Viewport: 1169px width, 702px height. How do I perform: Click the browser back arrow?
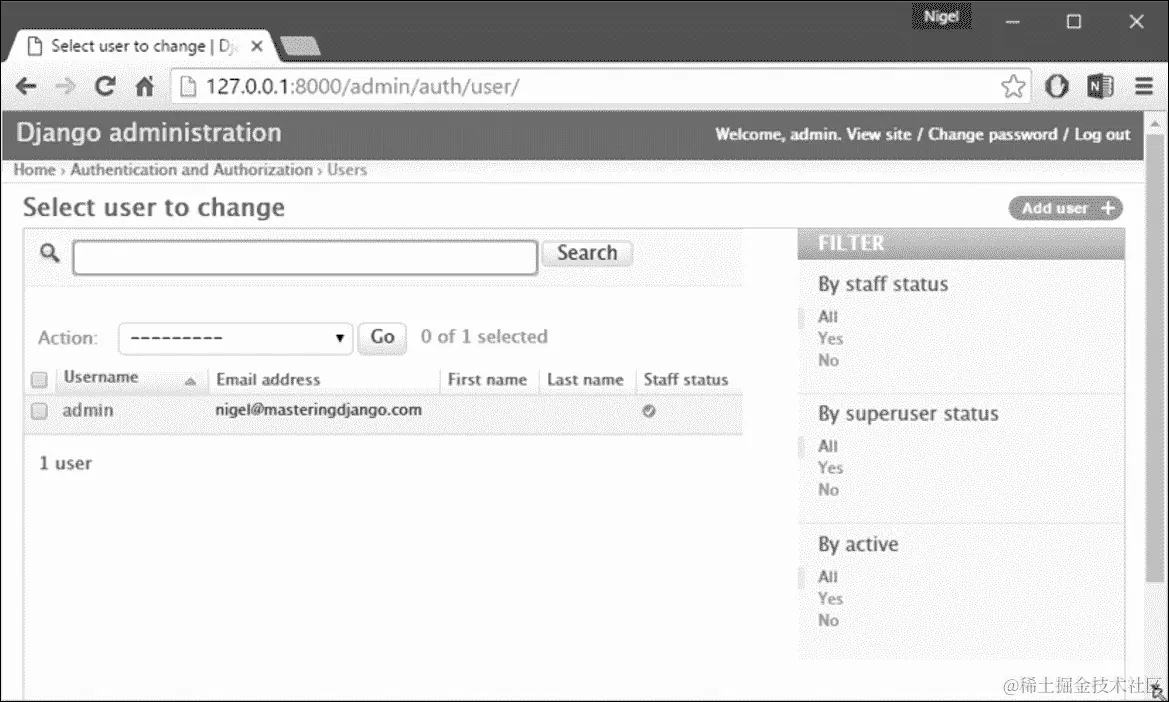pos(26,86)
